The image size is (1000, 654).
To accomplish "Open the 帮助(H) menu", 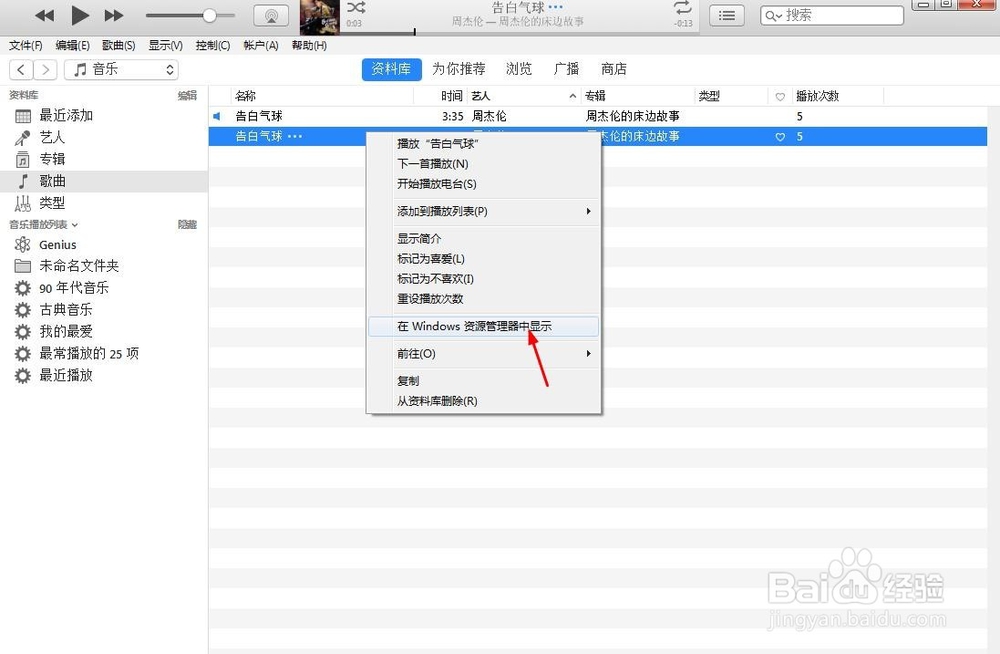I will coord(309,45).
